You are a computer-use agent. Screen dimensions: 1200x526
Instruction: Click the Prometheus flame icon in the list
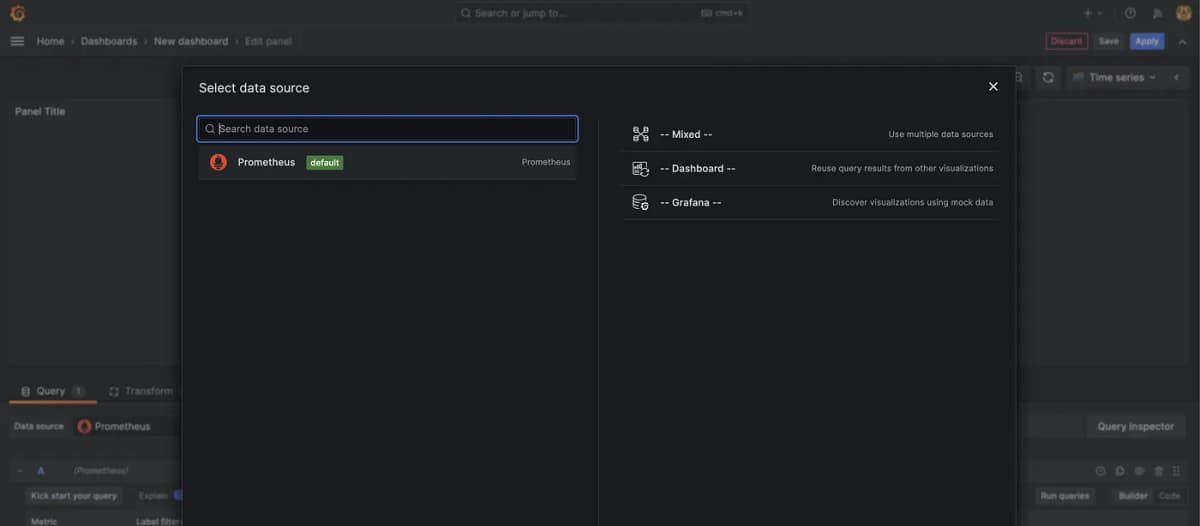tap(218, 162)
